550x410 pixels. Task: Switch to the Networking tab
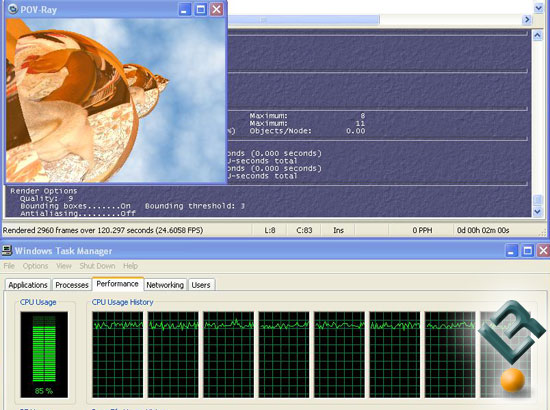(165, 285)
